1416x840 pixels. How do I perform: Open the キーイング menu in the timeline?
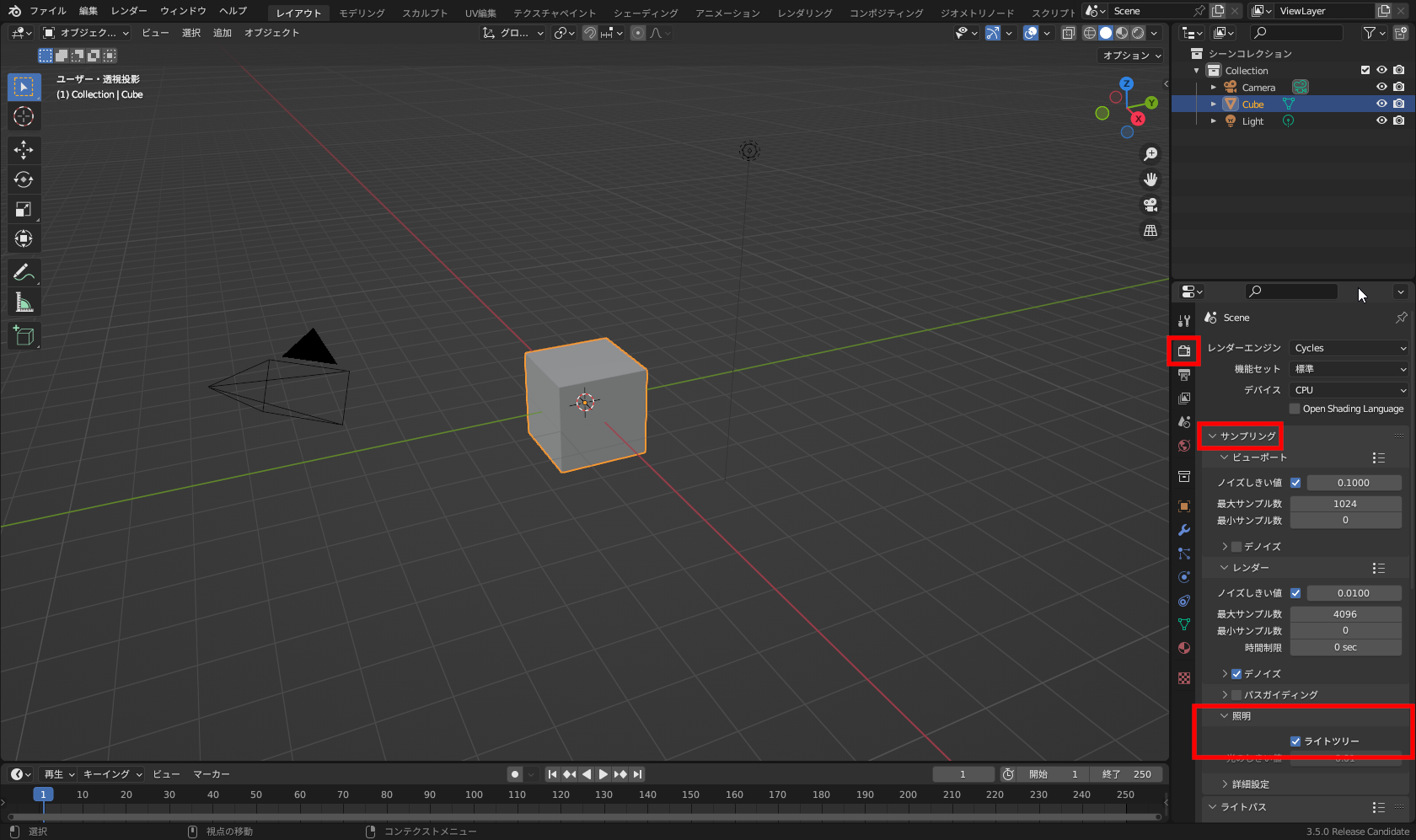click(112, 774)
